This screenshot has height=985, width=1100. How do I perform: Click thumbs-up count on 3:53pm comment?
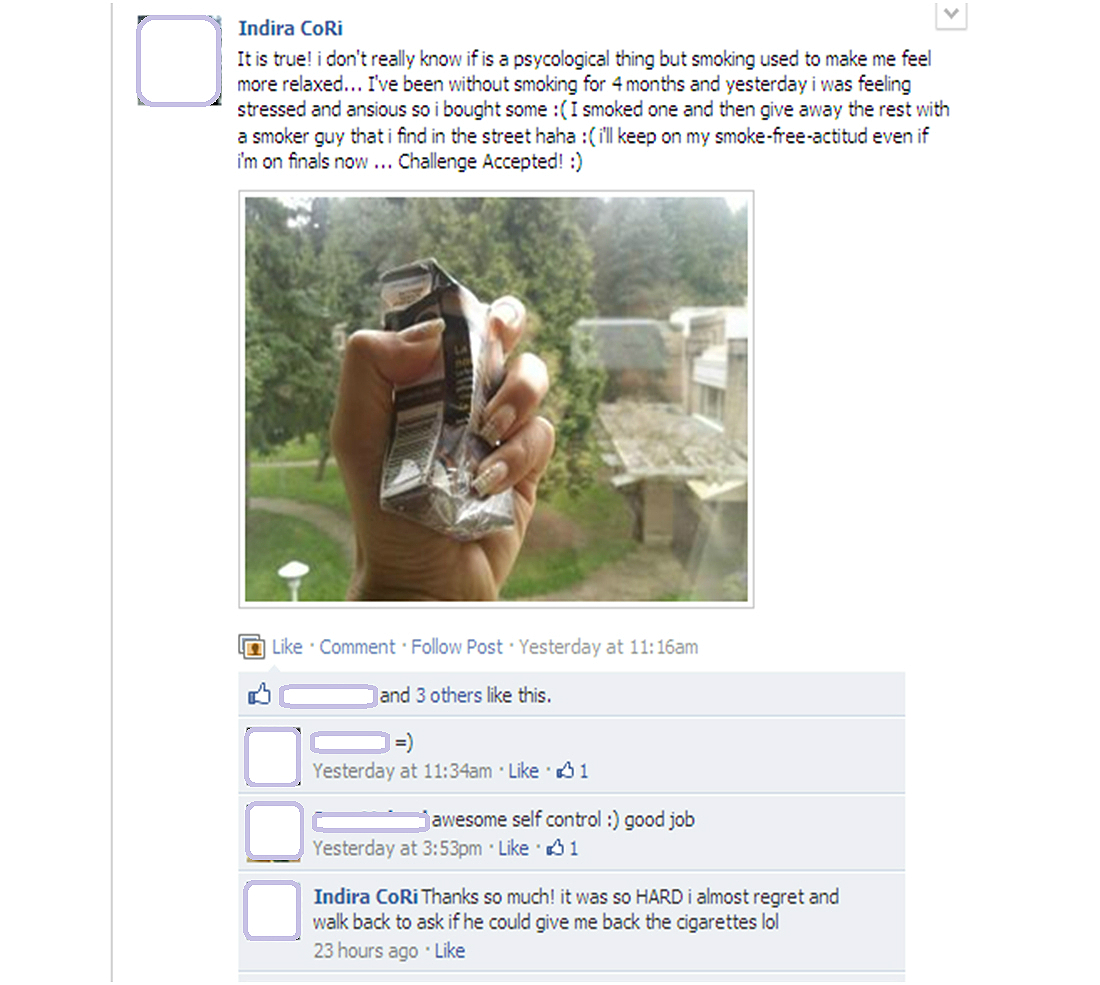[x=563, y=848]
